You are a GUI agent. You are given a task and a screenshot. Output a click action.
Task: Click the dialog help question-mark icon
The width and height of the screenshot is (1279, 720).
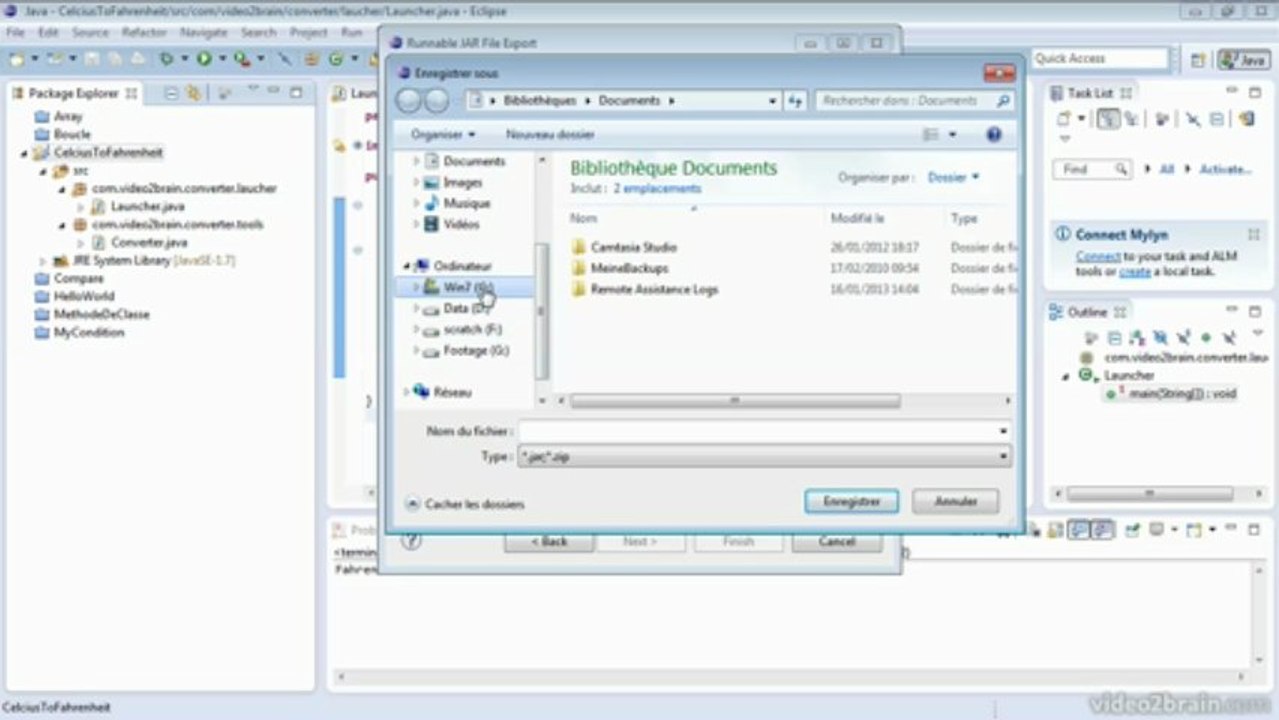coord(993,134)
